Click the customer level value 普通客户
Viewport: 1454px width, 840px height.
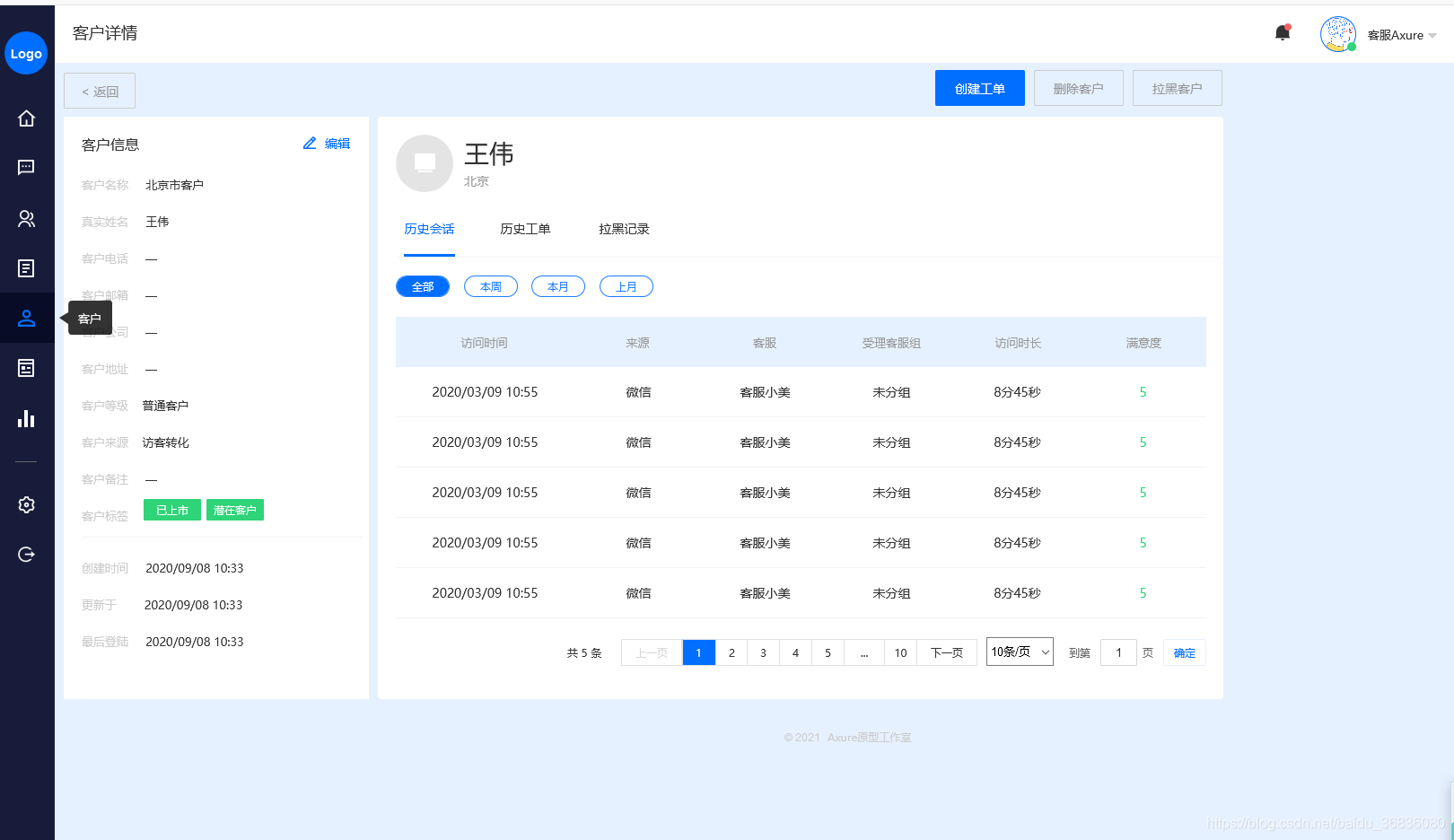pyautogui.click(x=165, y=406)
